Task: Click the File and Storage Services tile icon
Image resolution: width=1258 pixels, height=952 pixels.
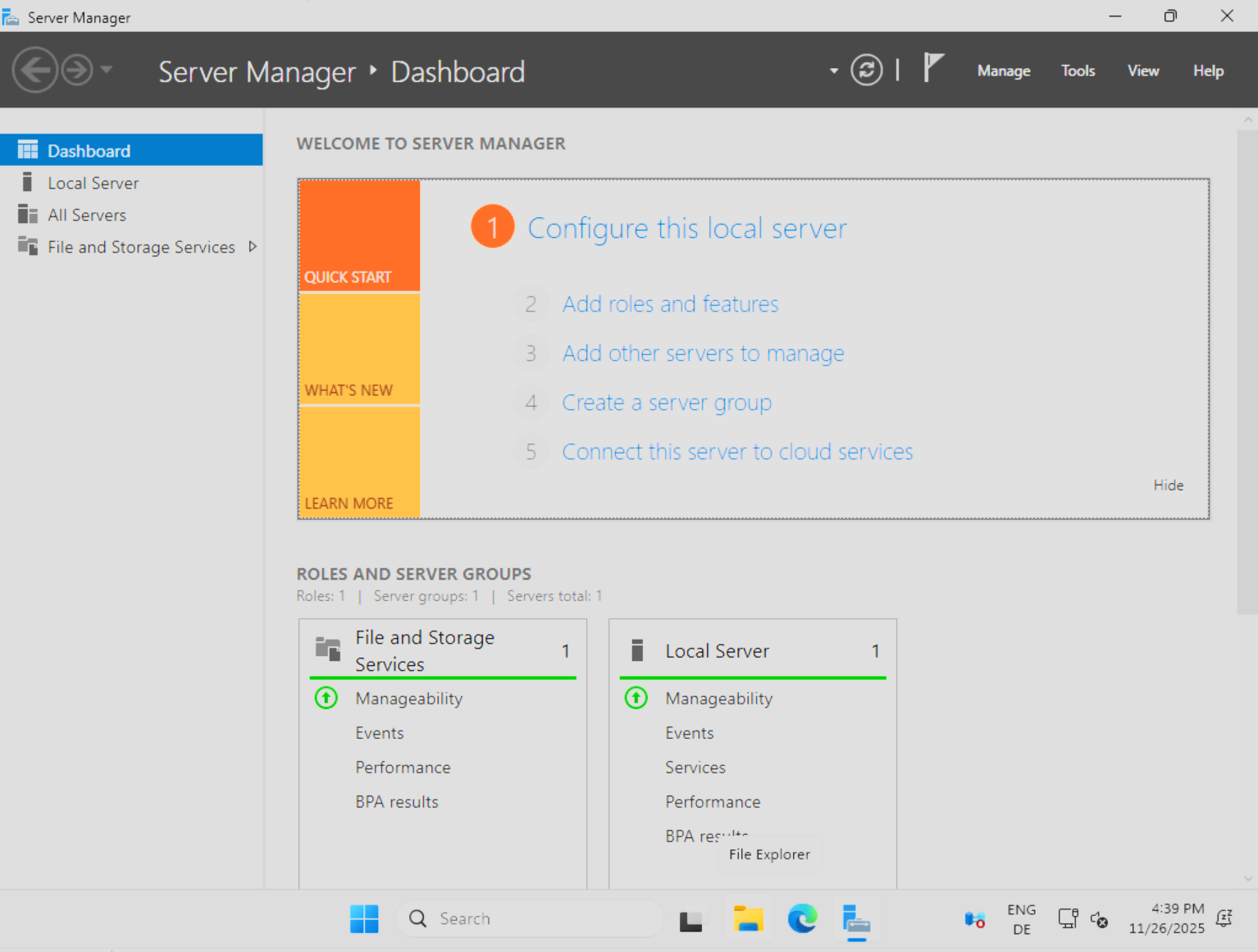Action: [328, 649]
